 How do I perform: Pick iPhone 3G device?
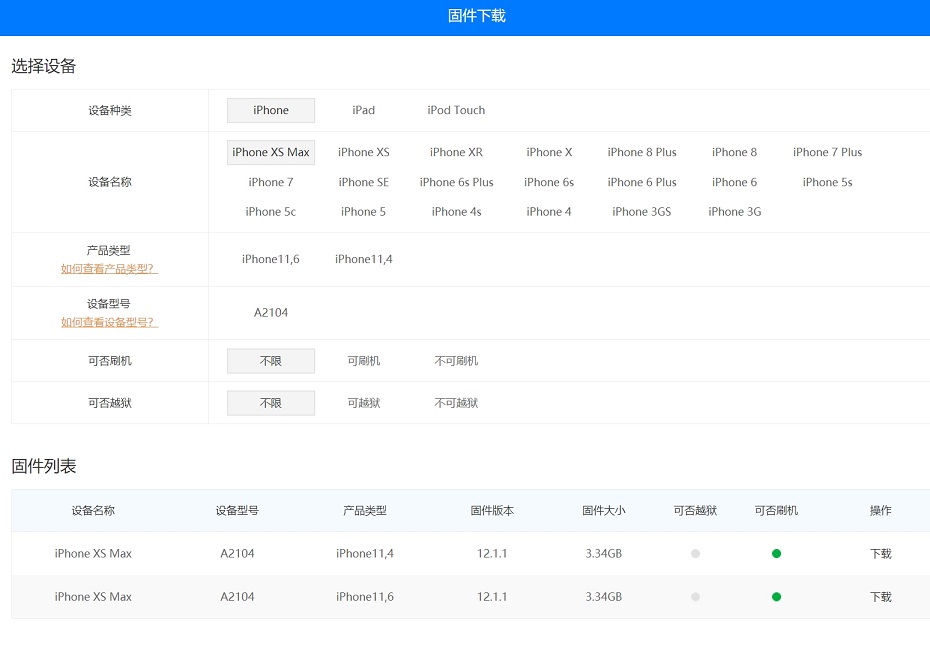coord(734,212)
